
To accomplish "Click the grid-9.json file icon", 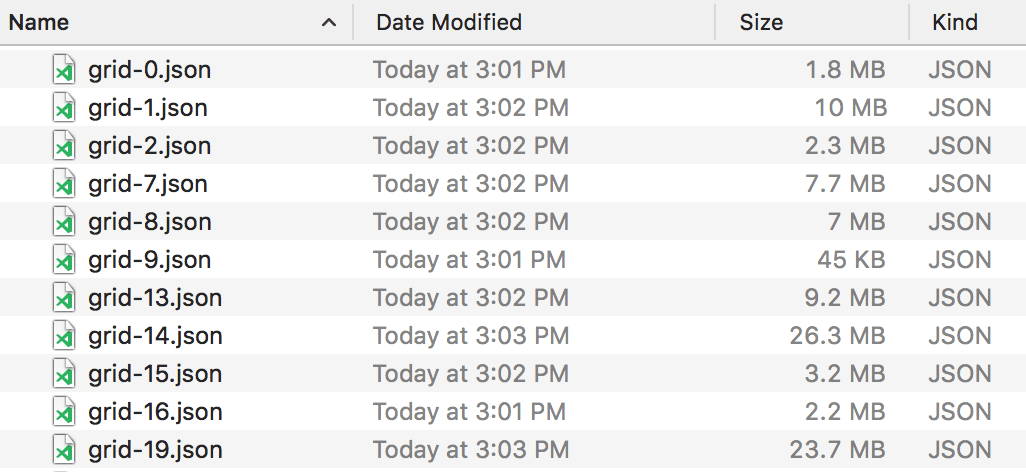I will (x=64, y=261).
